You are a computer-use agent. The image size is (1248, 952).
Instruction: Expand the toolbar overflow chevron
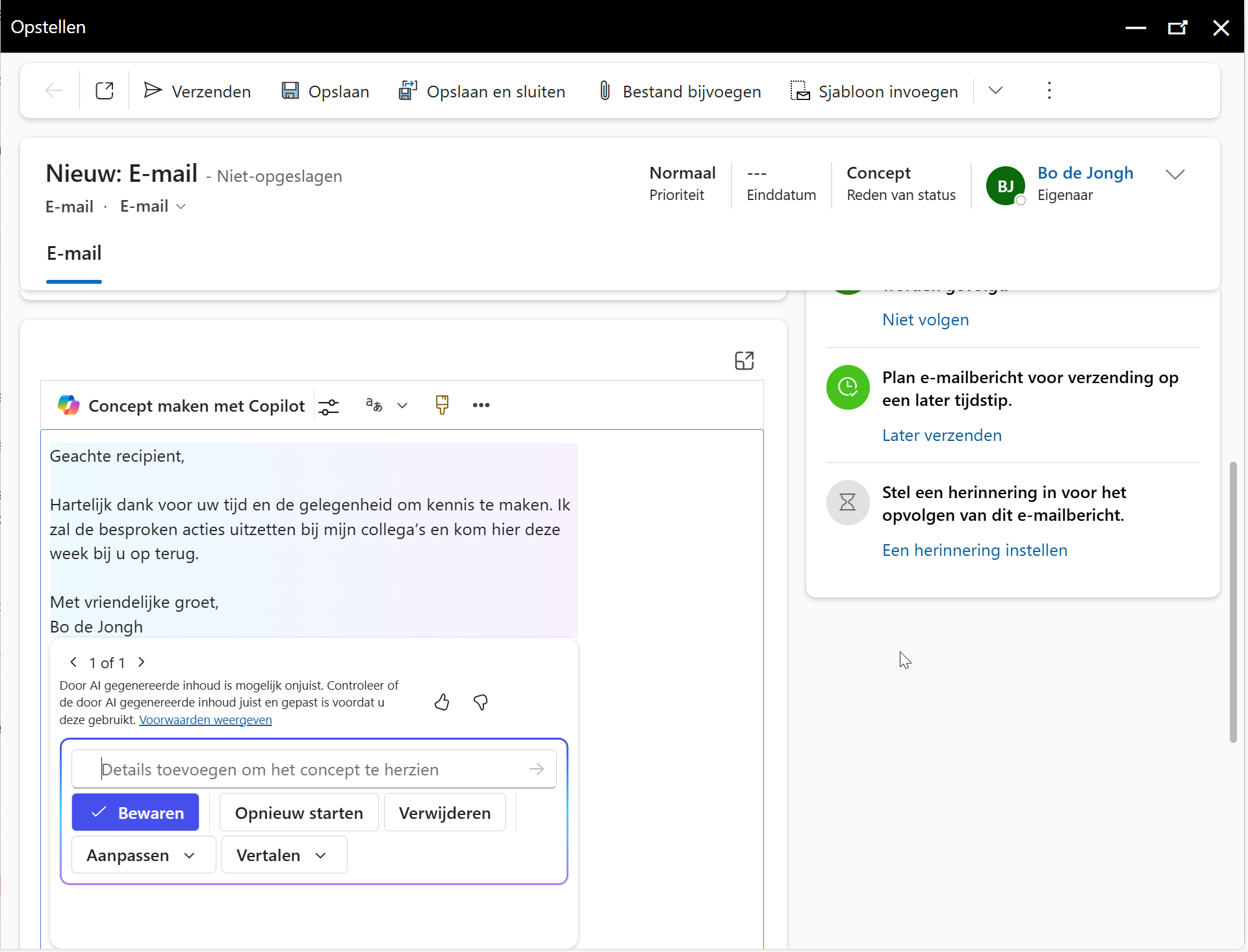[x=995, y=91]
